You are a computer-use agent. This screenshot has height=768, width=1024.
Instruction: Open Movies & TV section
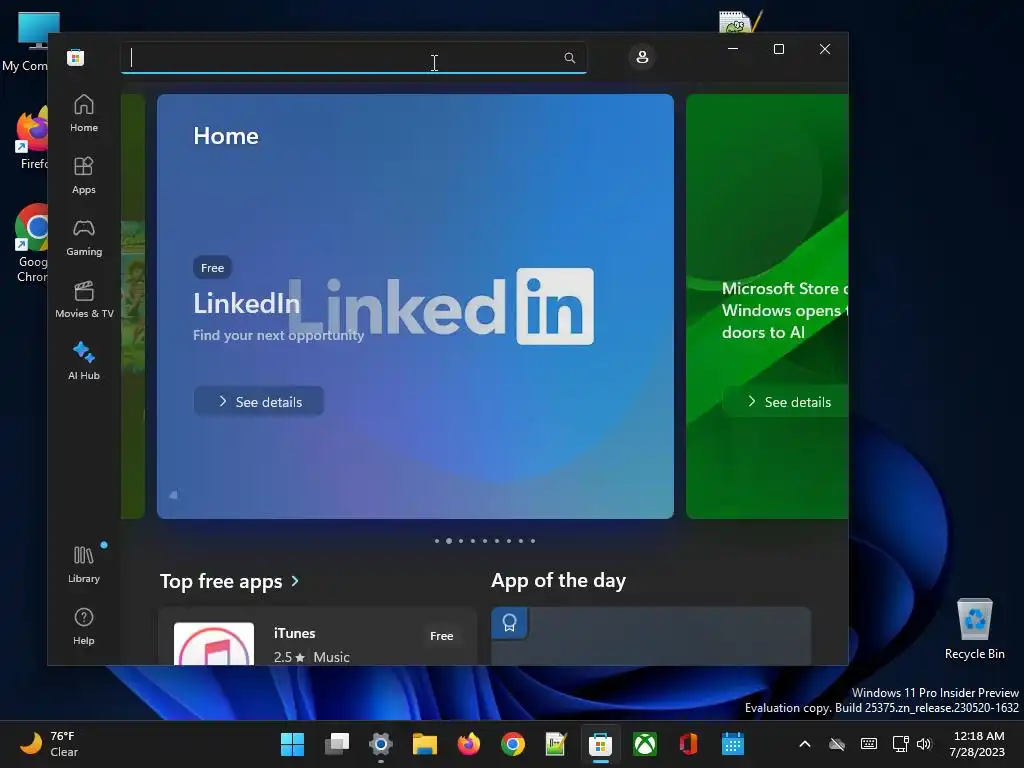[x=84, y=299]
